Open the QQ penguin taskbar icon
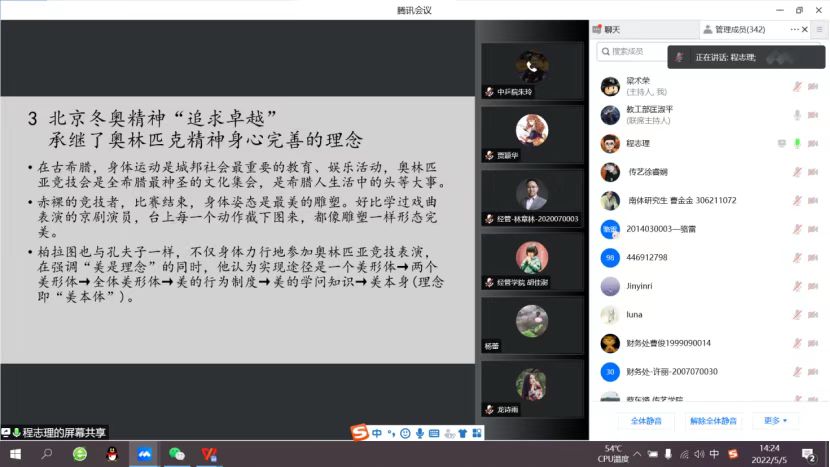 [112, 454]
